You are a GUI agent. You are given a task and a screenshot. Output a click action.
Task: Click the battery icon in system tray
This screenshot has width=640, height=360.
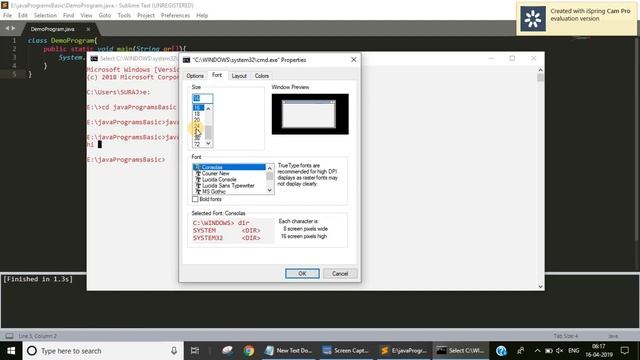click(x=549, y=351)
